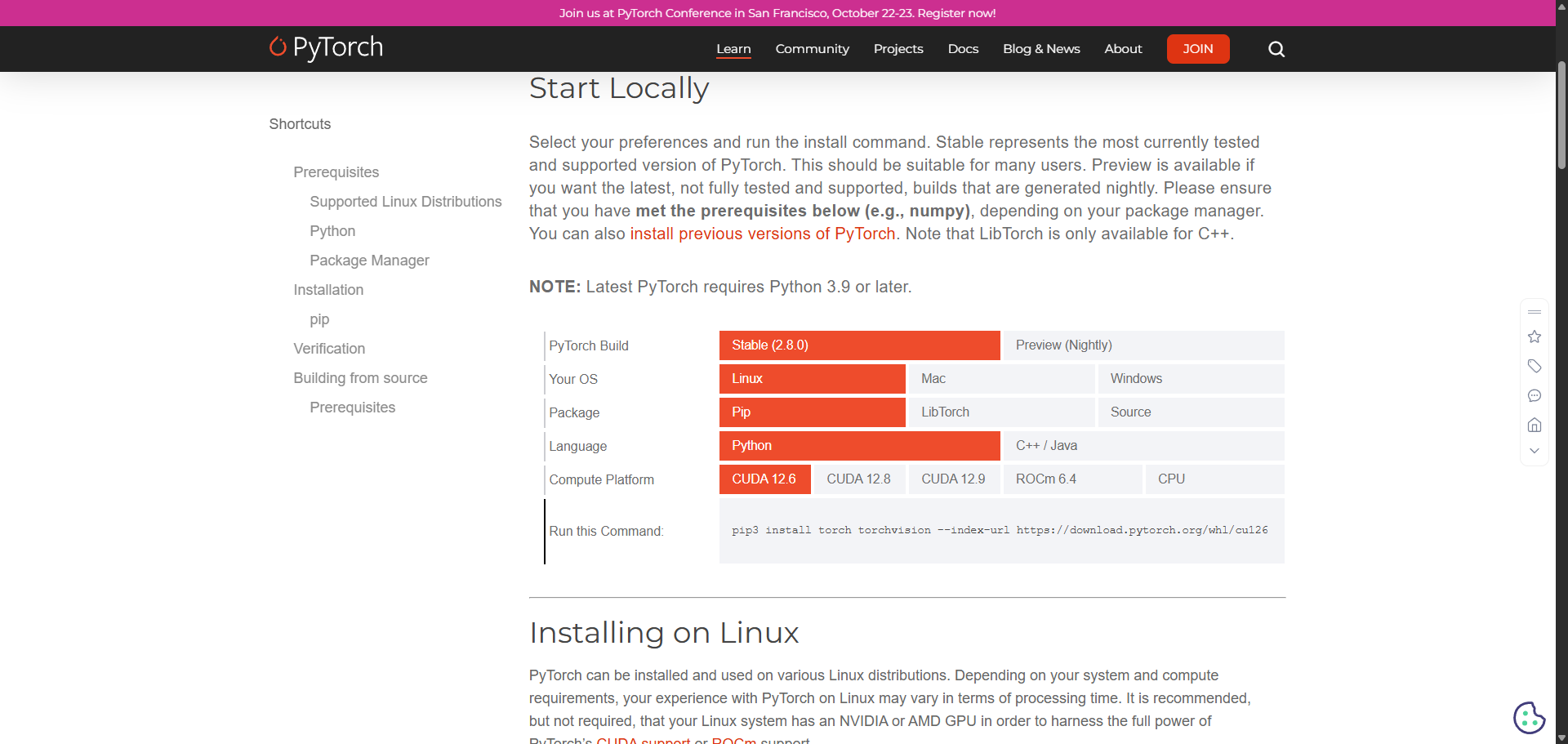Click the tag icon in right sidebar
Screen dimensions: 1568x744
tap(1535, 366)
